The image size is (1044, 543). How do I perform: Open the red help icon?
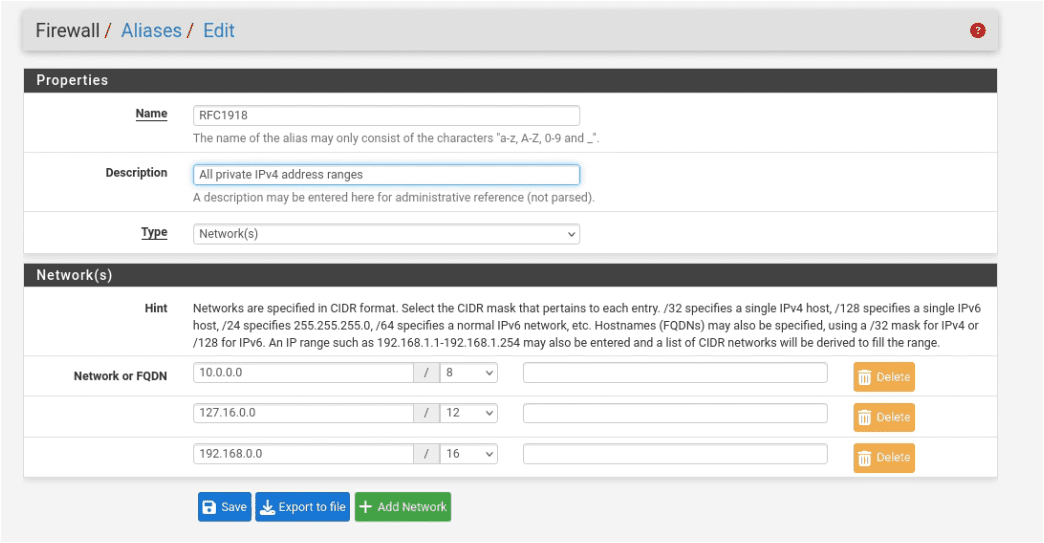977,31
